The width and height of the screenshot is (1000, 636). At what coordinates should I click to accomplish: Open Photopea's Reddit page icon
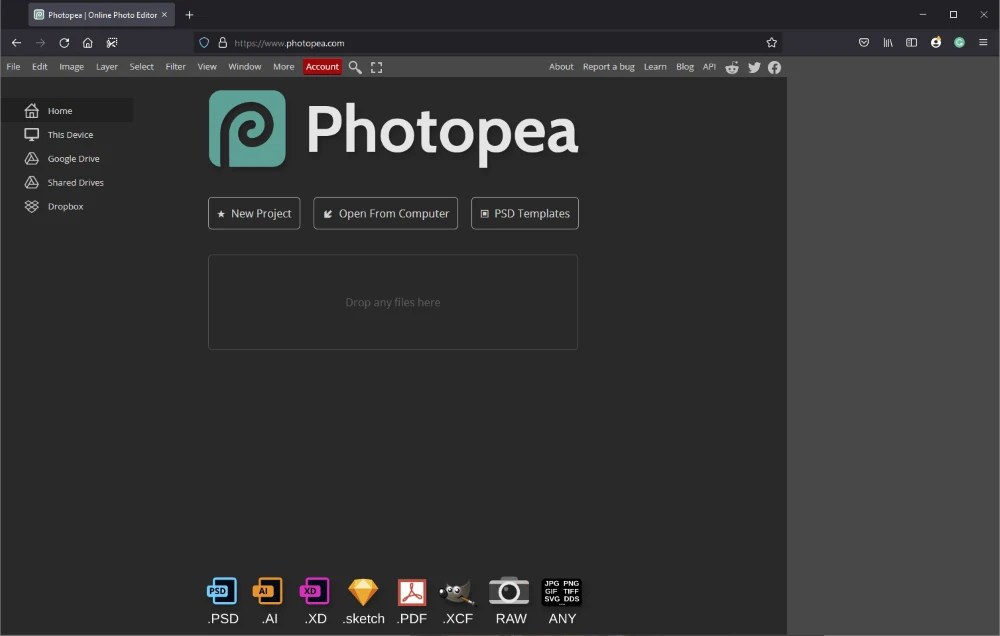(x=732, y=67)
